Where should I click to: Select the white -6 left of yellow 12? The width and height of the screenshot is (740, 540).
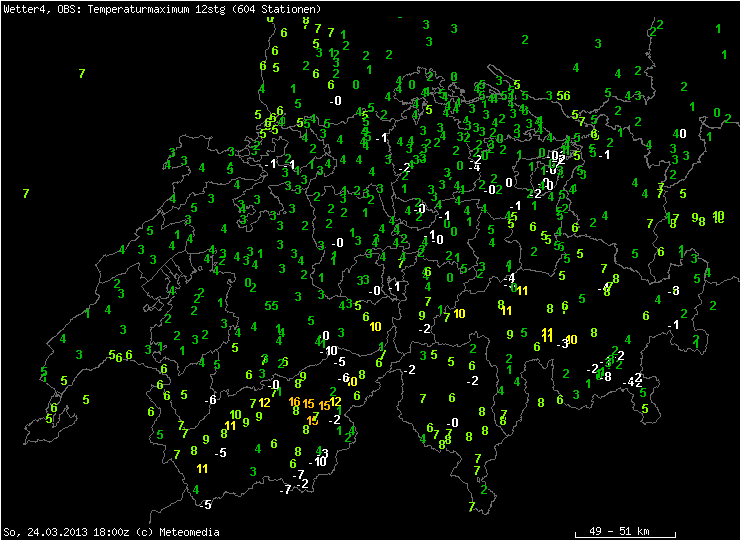[x=210, y=400]
